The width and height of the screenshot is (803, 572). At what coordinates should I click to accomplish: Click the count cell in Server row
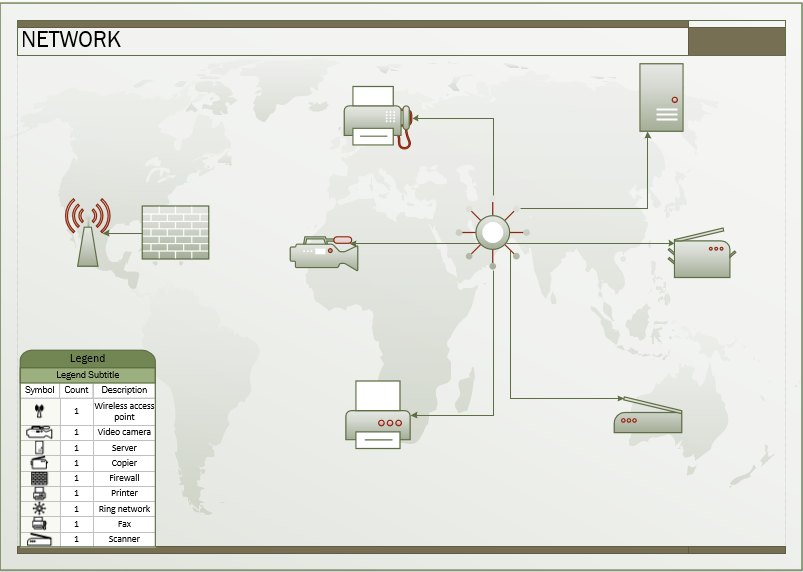[76, 448]
